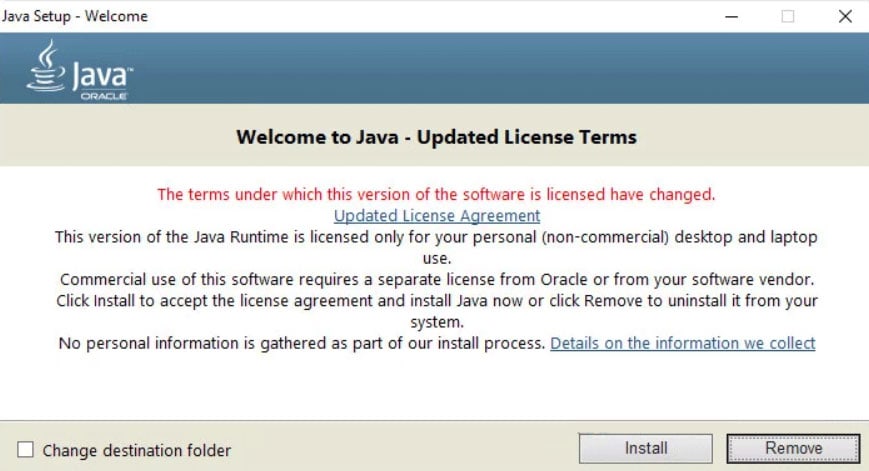Click the 'Commercial use of this software' sentence

436,279
